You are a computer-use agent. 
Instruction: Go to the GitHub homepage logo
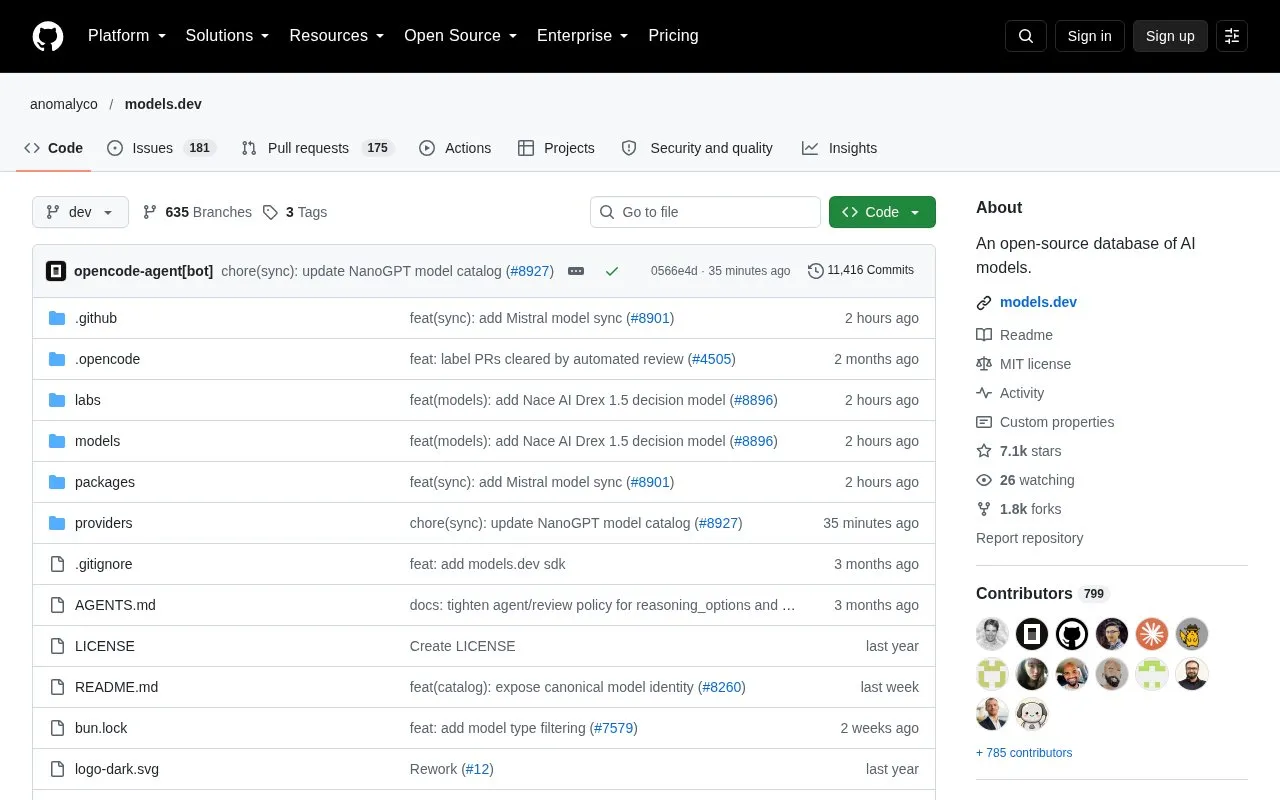(x=48, y=36)
